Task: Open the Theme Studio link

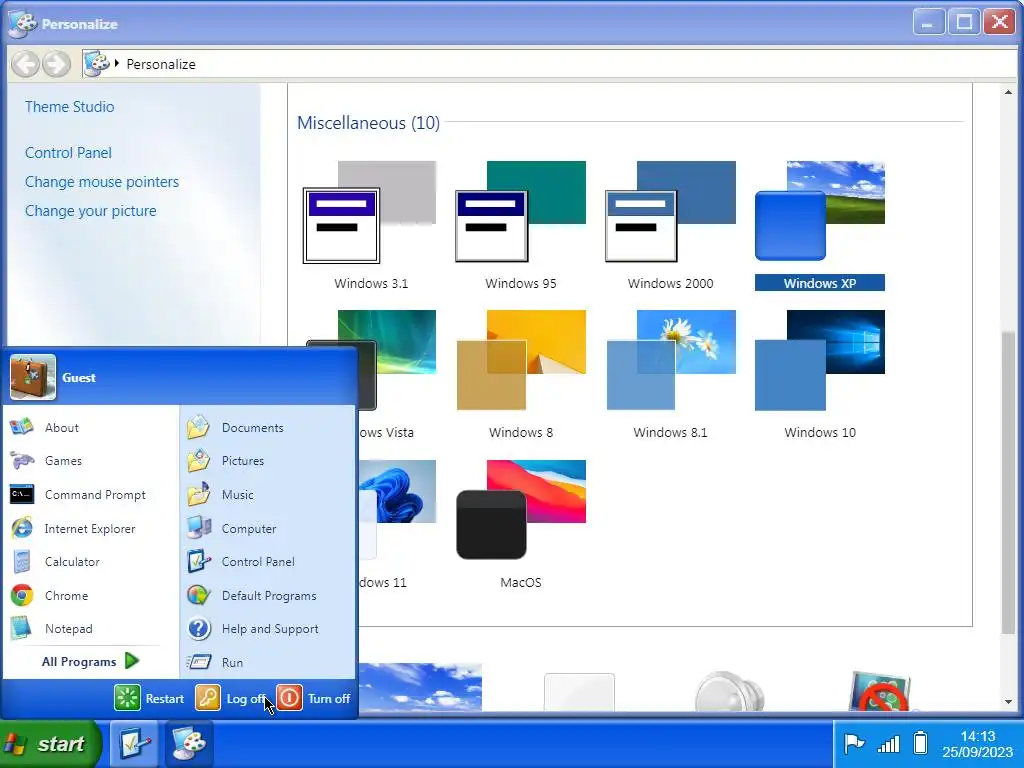Action: click(69, 106)
